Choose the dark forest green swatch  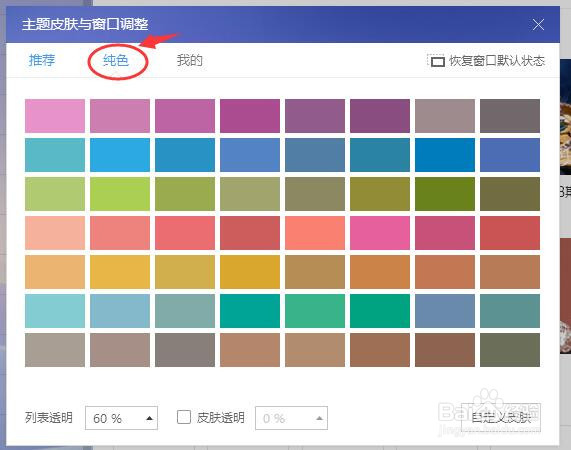tap(445, 194)
